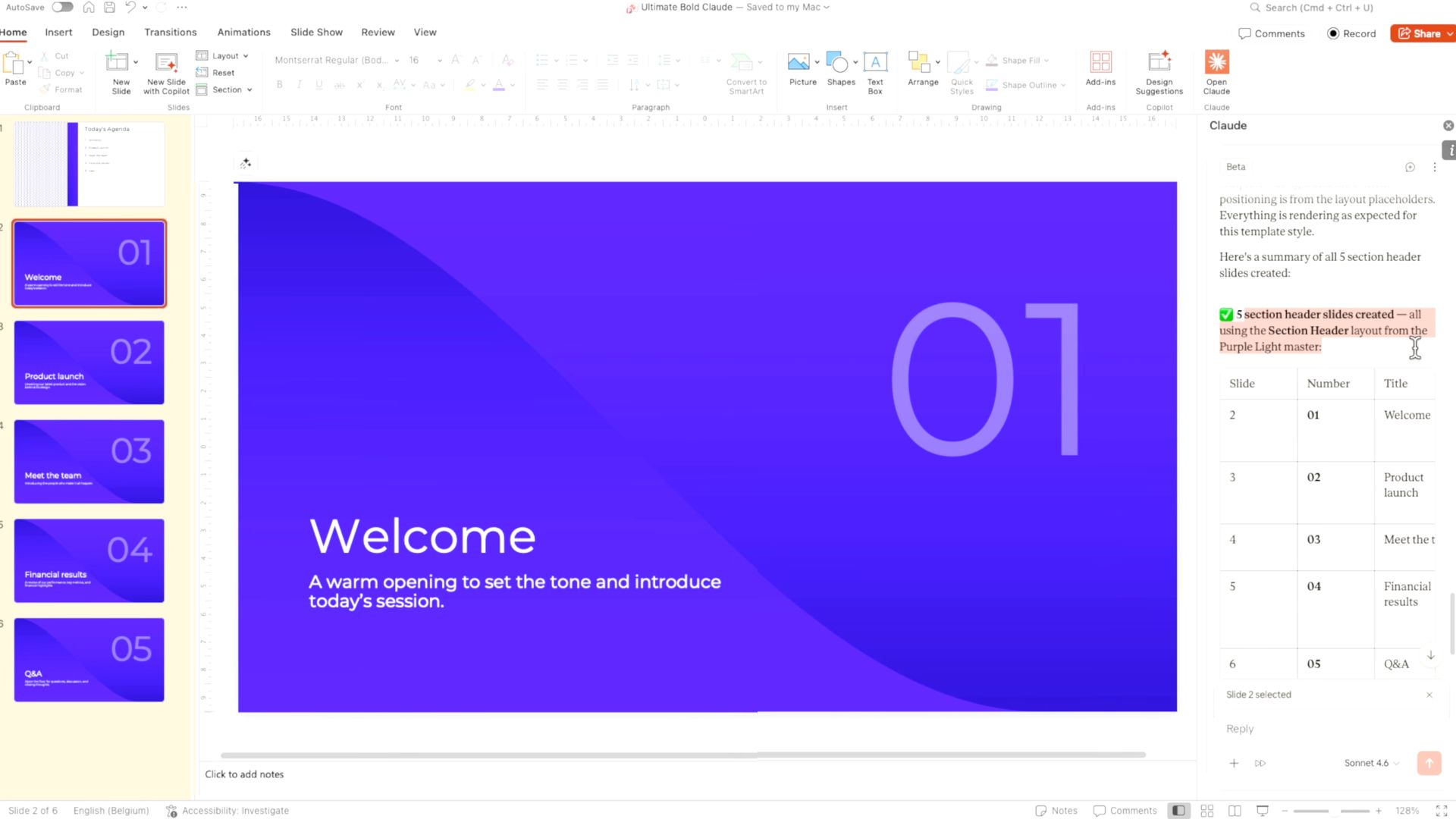This screenshot has height=819, width=1456.
Task: Toggle the AutoSave switch
Action: (x=62, y=7)
